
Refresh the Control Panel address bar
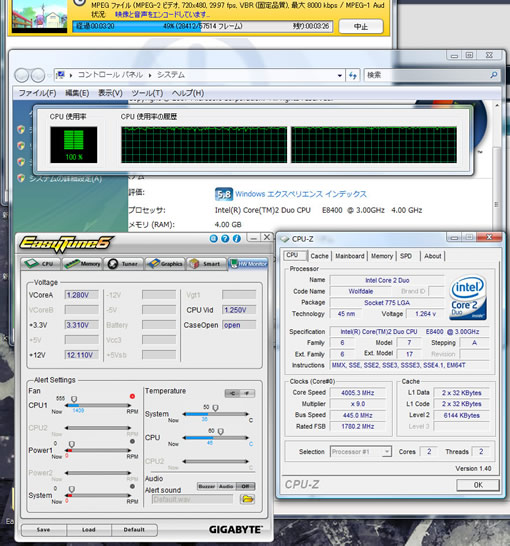353,75
